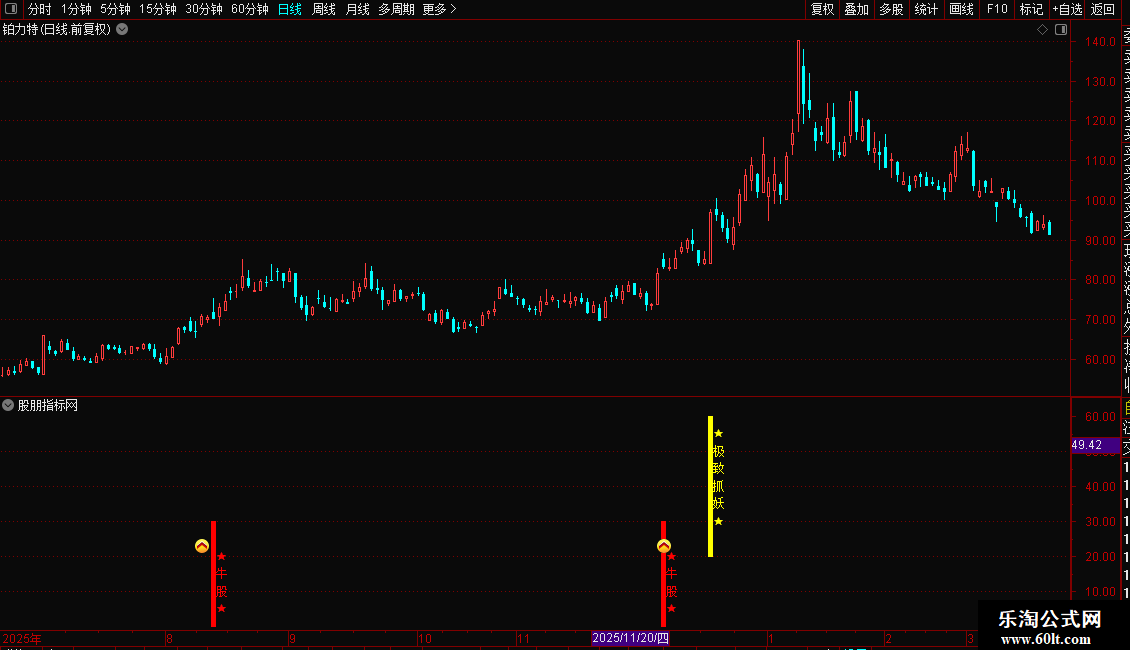
Task: Switch to 日线 daily chart
Action: 290,9
